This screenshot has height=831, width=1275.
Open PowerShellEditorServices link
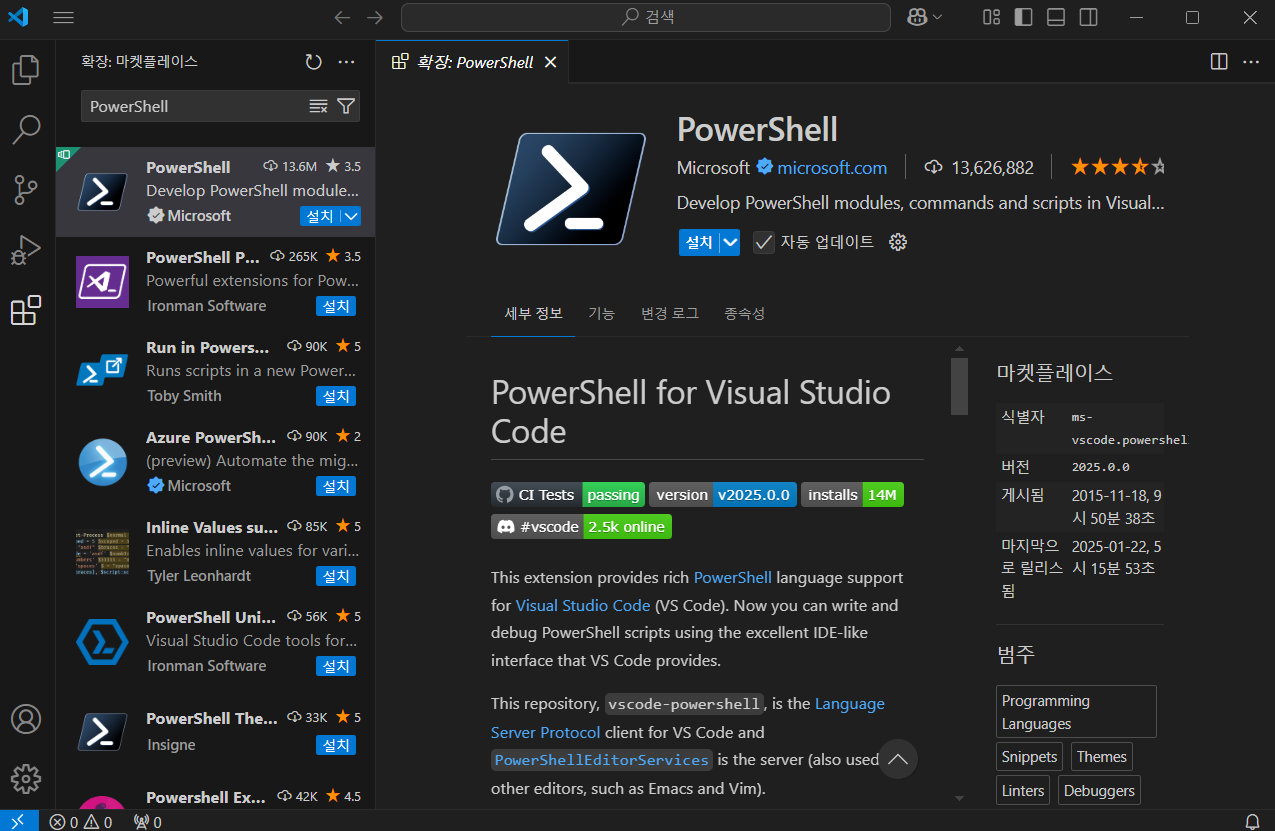pyautogui.click(x=602, y=760)
